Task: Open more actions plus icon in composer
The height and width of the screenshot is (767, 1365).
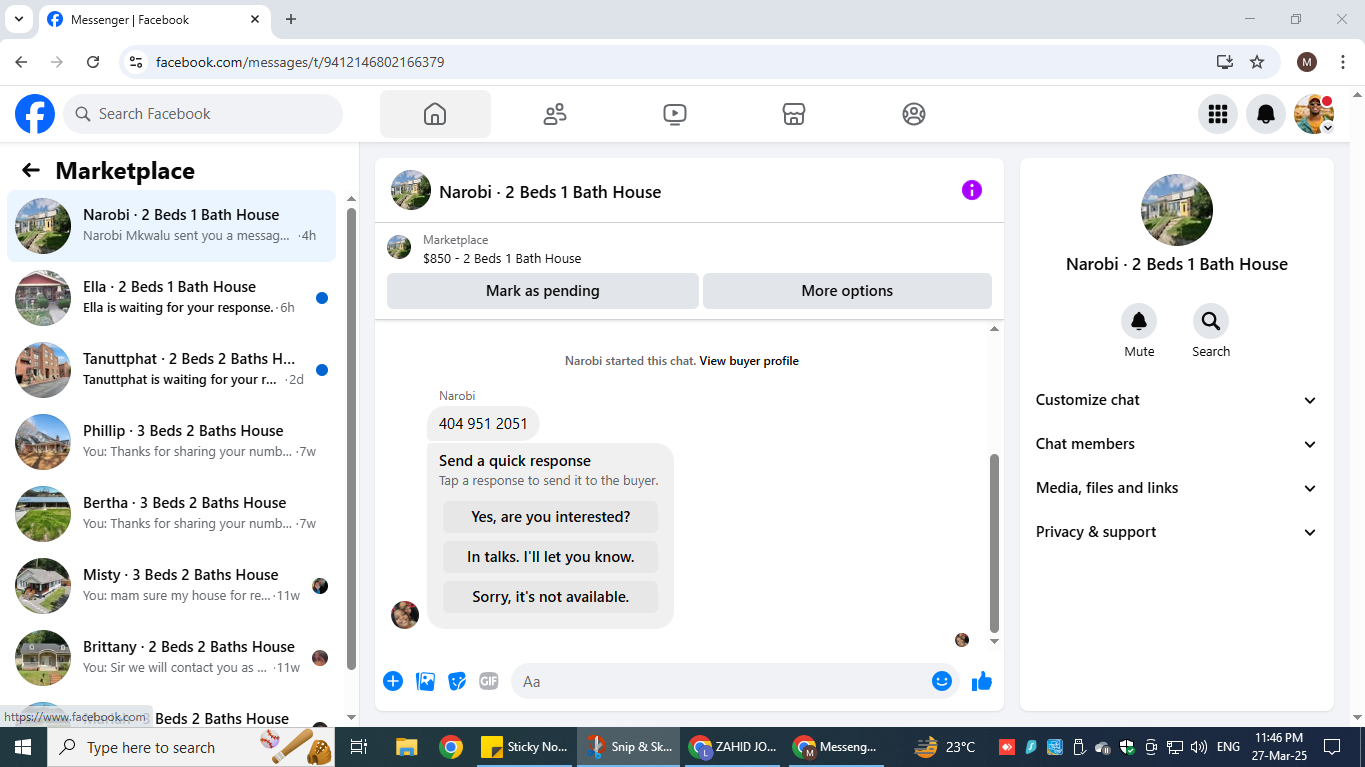Action: pyautogui.click(x=393, y=681)
